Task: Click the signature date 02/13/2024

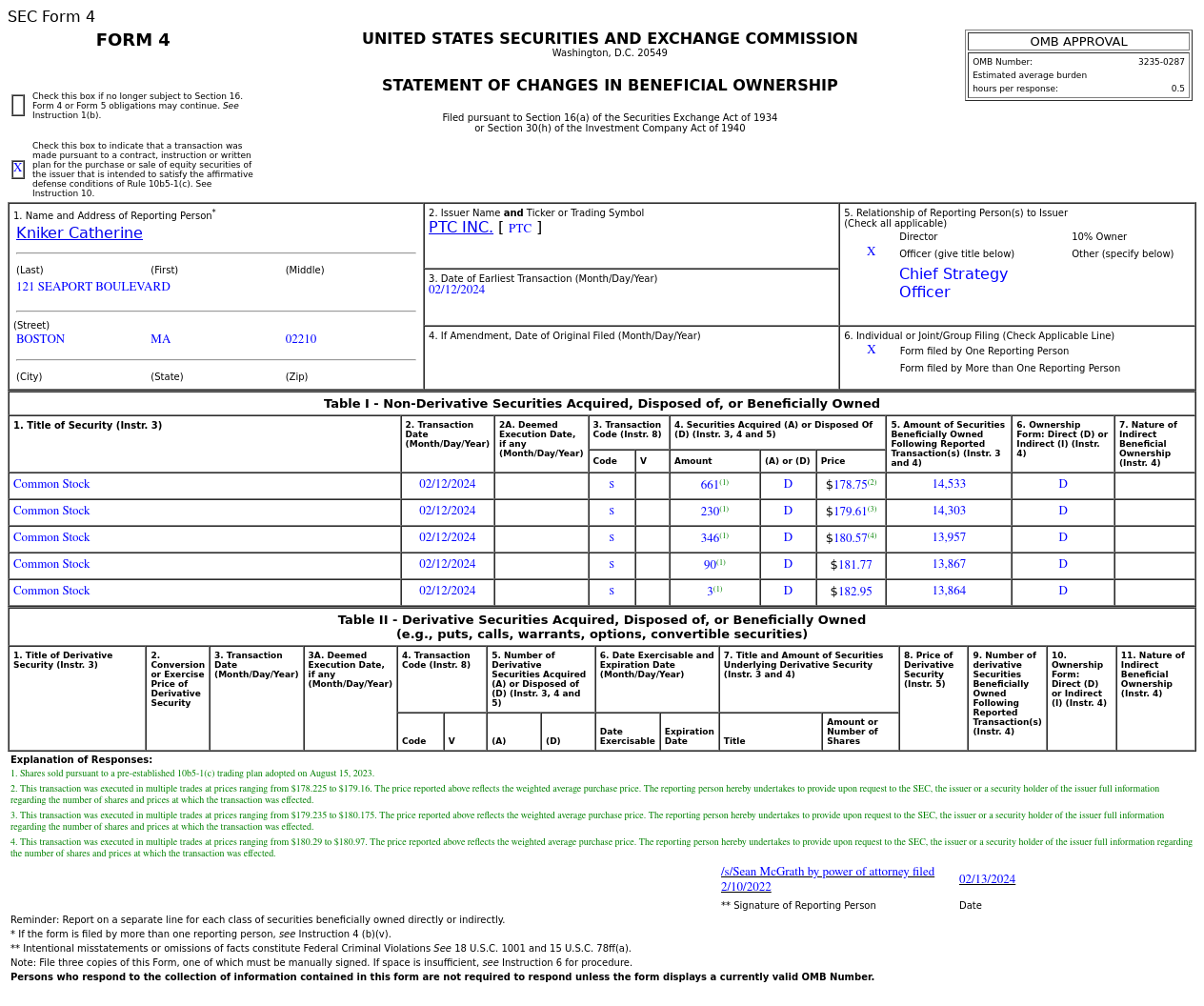Action: pyautogui.click(x=987, y=879)
